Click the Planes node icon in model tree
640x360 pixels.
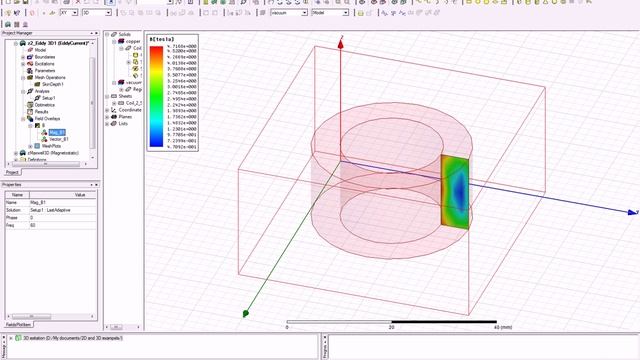[114, 117]
